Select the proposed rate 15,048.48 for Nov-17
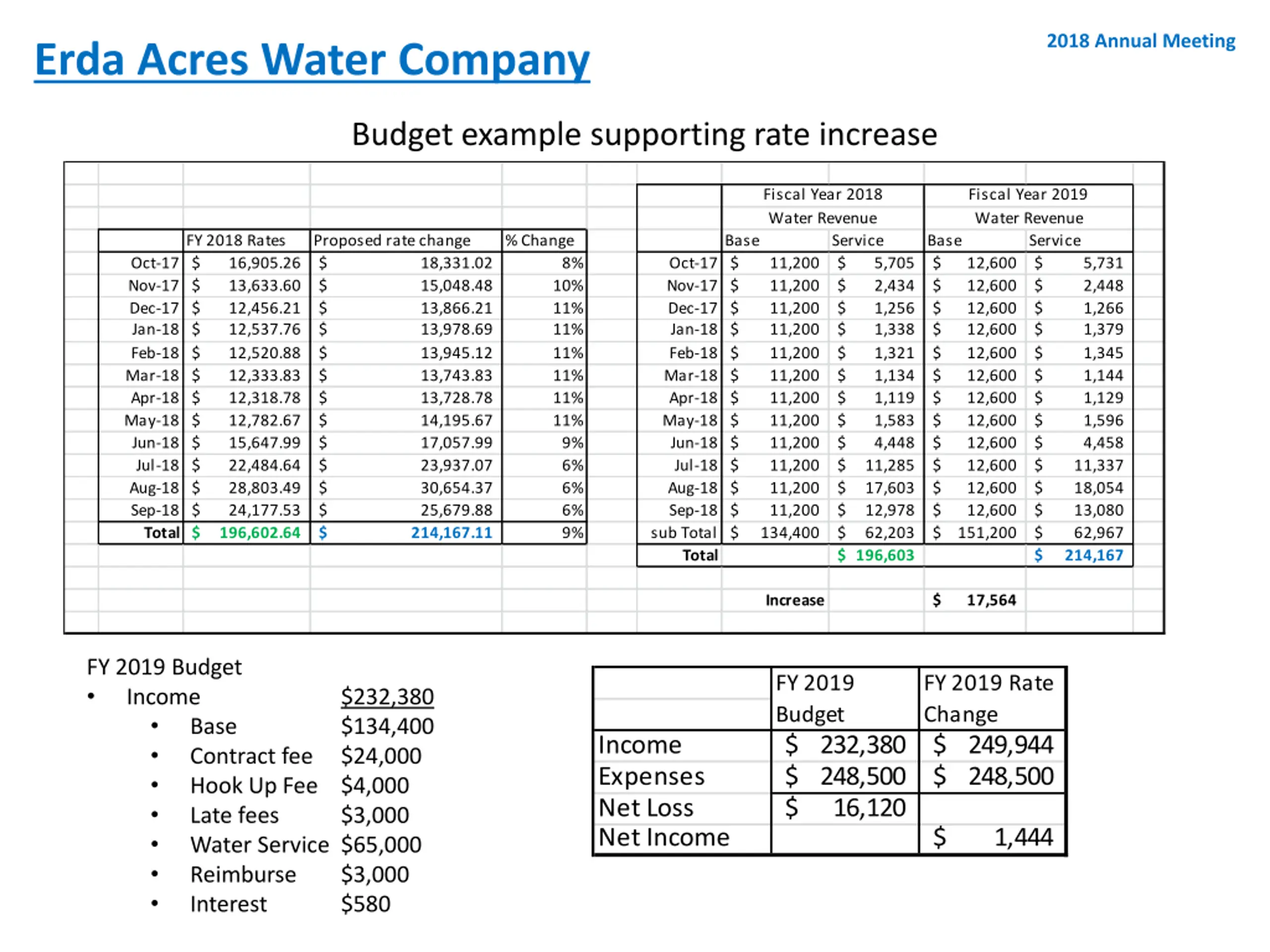 [456, 285]
